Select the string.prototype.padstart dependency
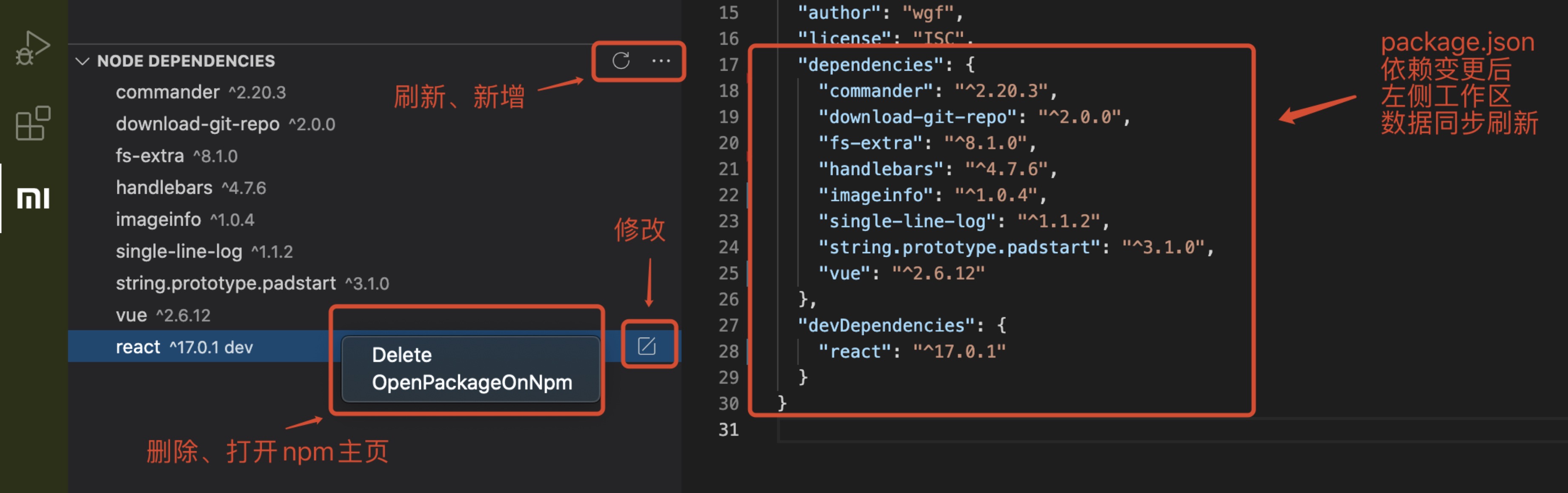 coord(375,283)
